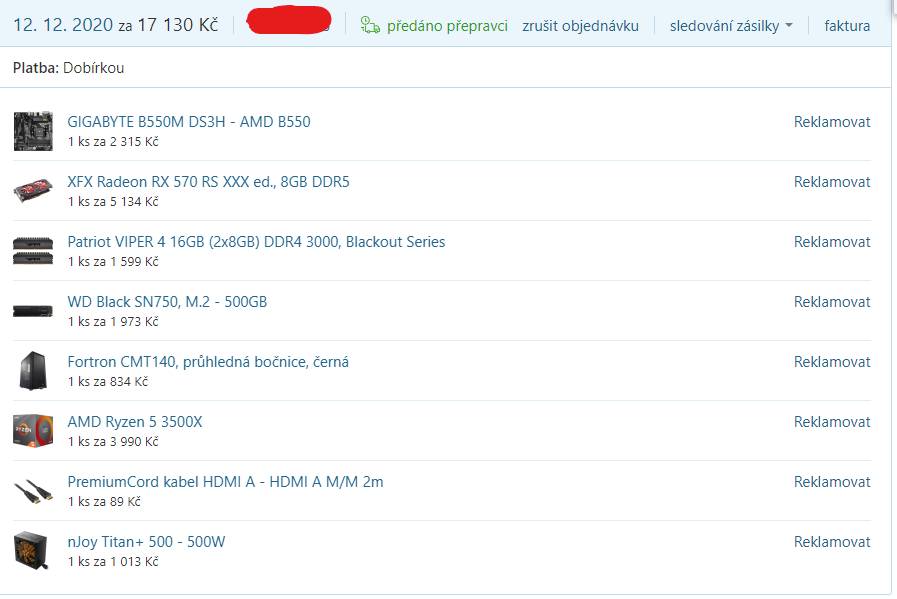Click Reklamovat for XFX Radeon RX 570
This screenshot has width=897, height=599.
click(x=832, y=182)
